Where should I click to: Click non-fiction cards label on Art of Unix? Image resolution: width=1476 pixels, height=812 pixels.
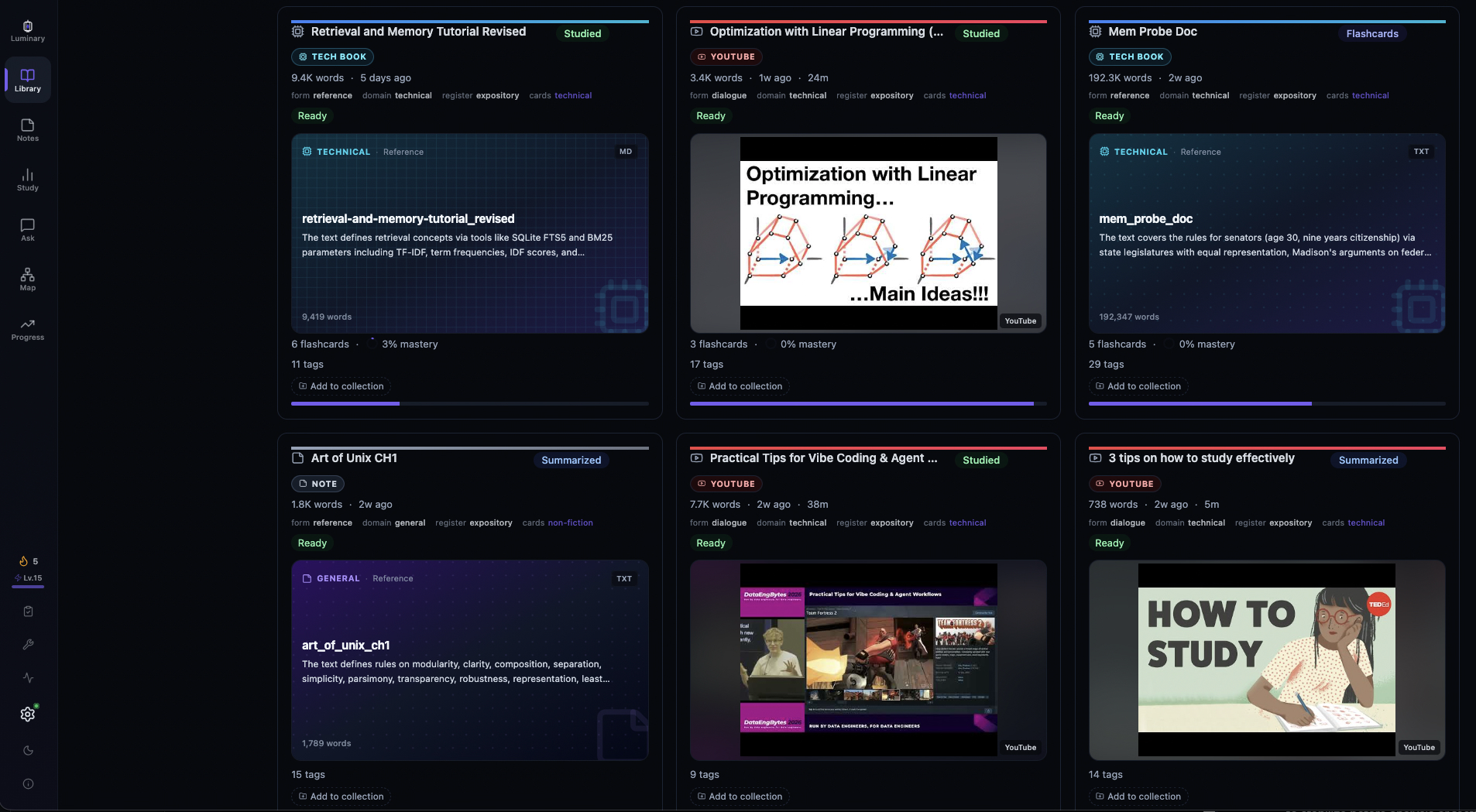click(570, 522)
